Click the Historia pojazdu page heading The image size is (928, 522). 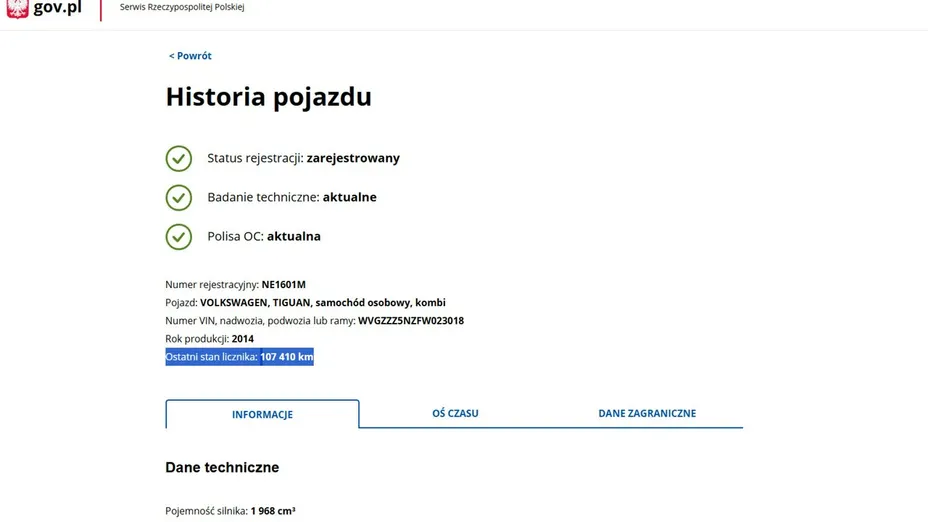[x=268, y=97]
